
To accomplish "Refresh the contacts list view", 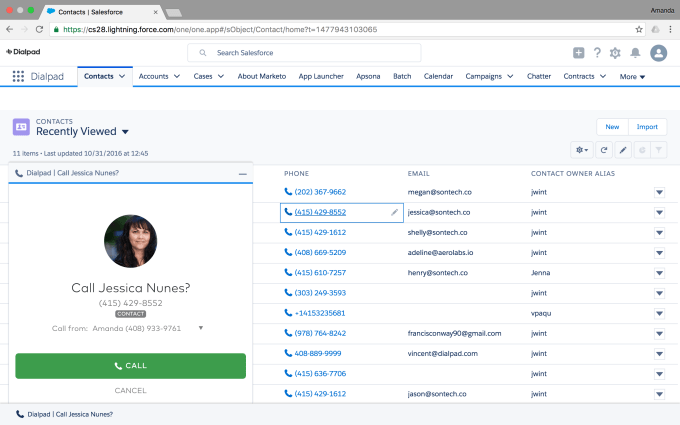I will pyautogui.click(x=603, y=149).
